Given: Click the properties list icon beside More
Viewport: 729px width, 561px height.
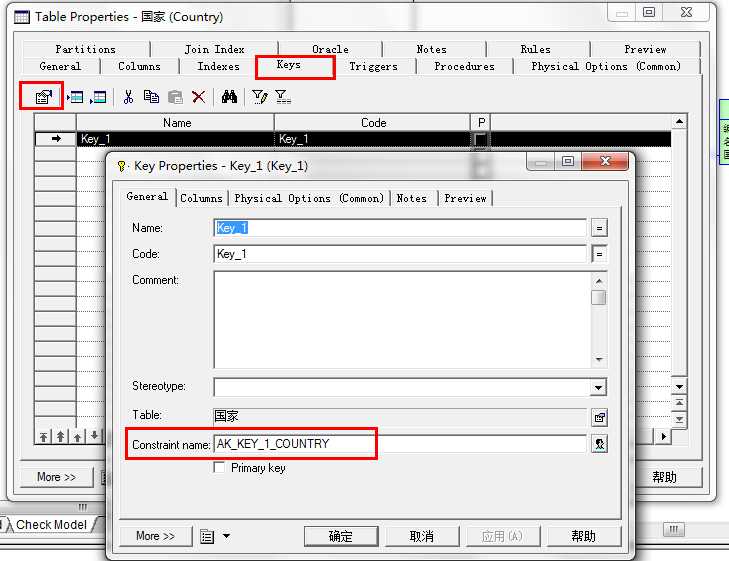Looking at the screenshot, I should tap(207, 537).
